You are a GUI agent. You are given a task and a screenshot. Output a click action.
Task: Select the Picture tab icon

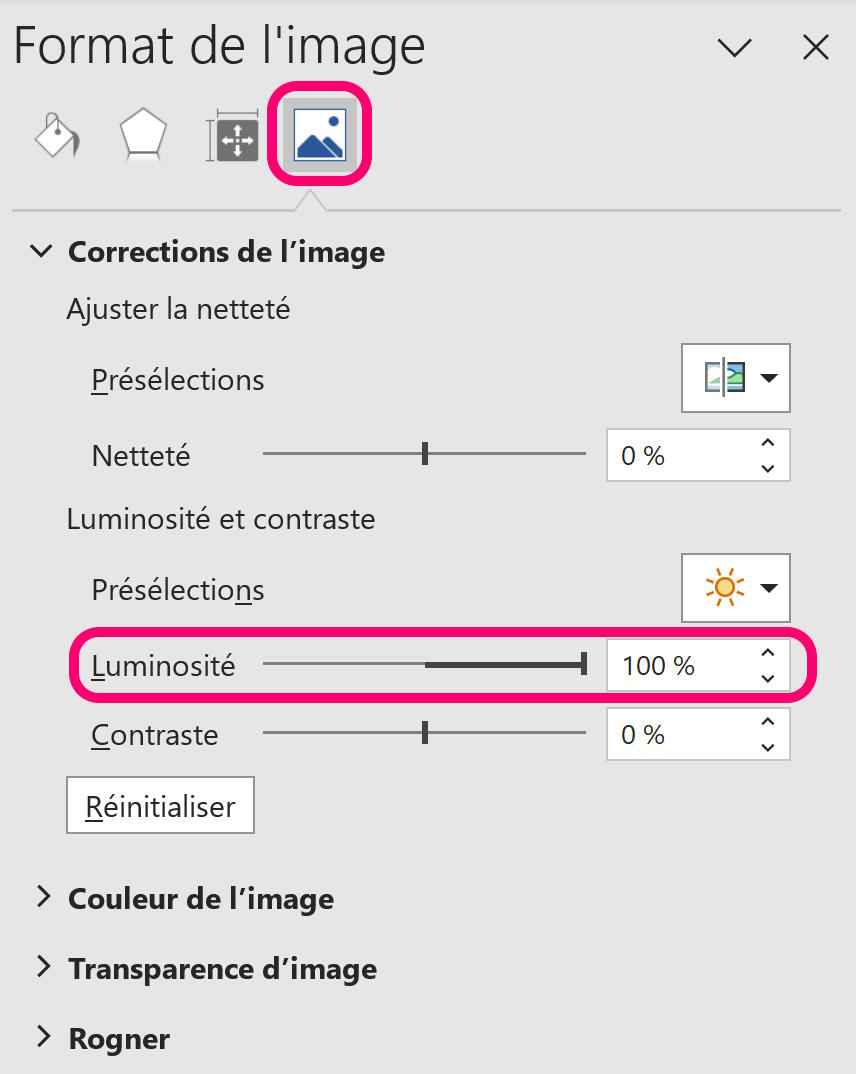tap(320, 134)
